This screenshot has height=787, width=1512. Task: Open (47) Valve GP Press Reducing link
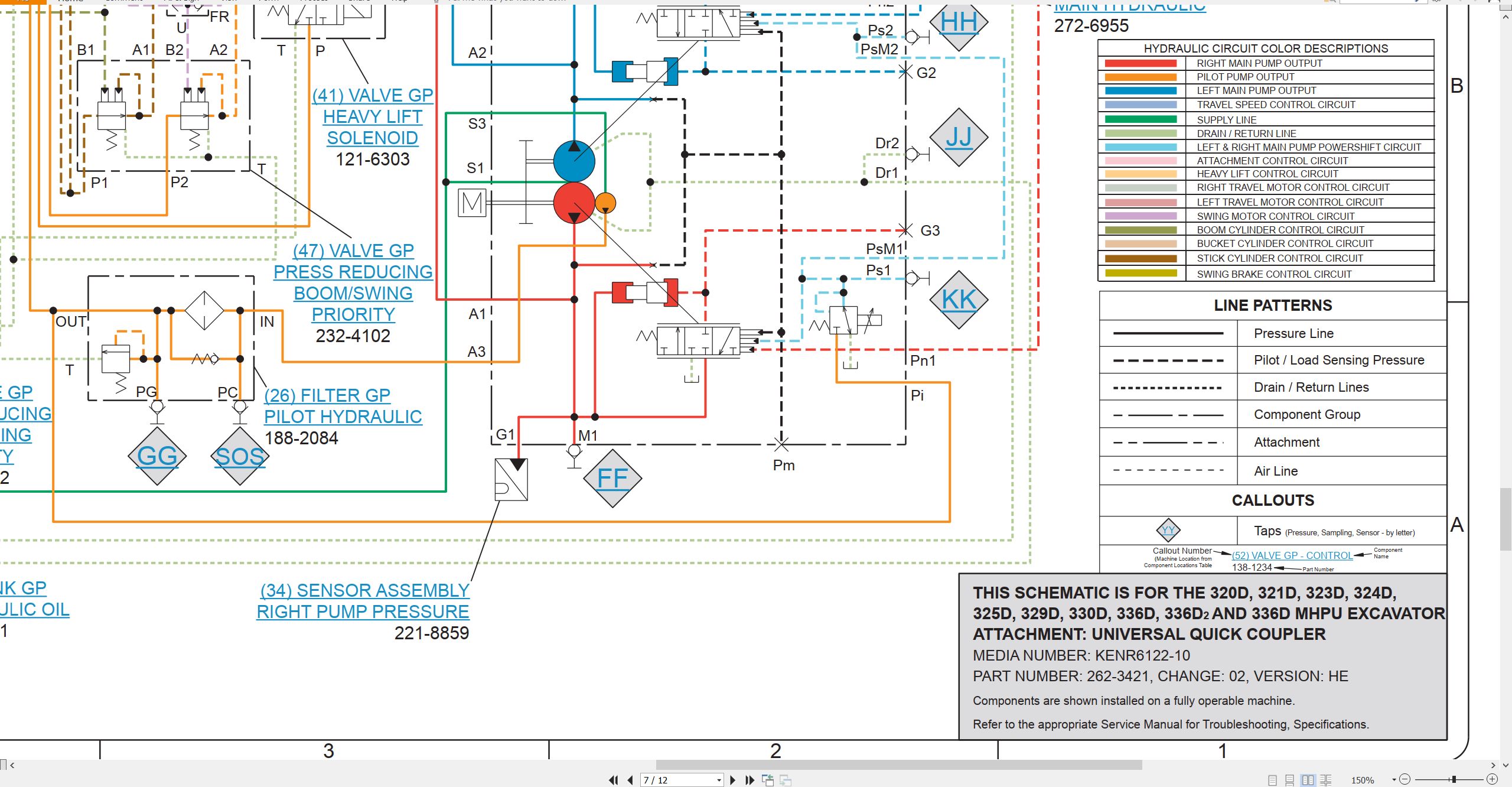[x=353, y=282]
